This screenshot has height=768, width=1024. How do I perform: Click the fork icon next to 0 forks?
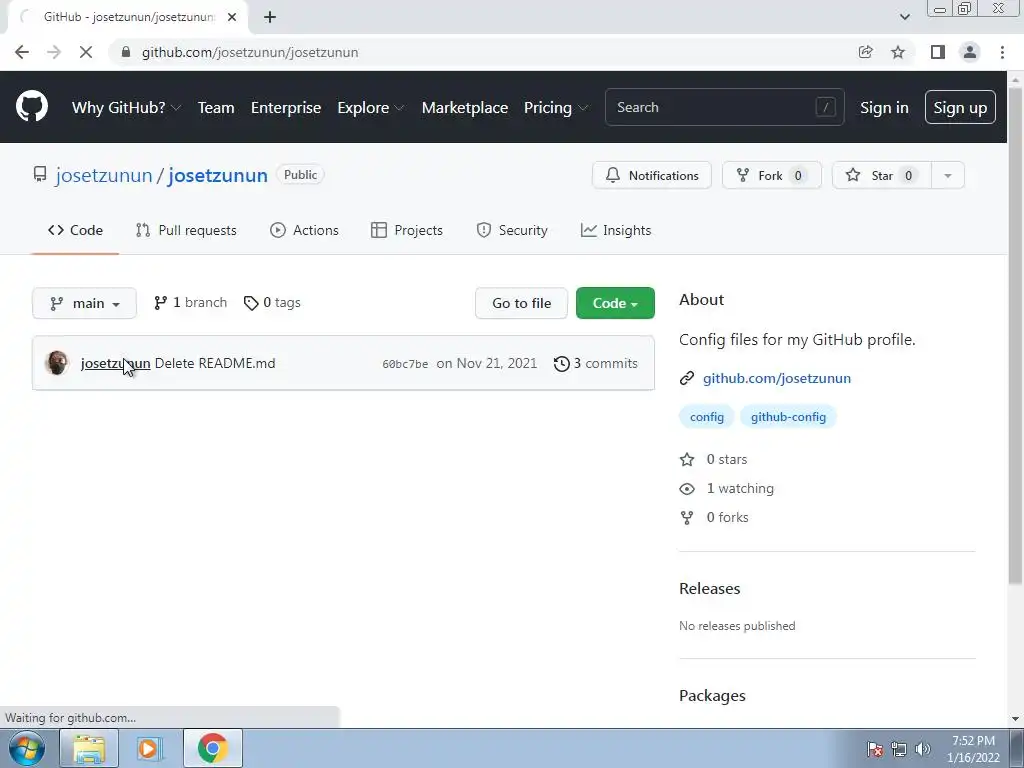(x=686, y=517)
